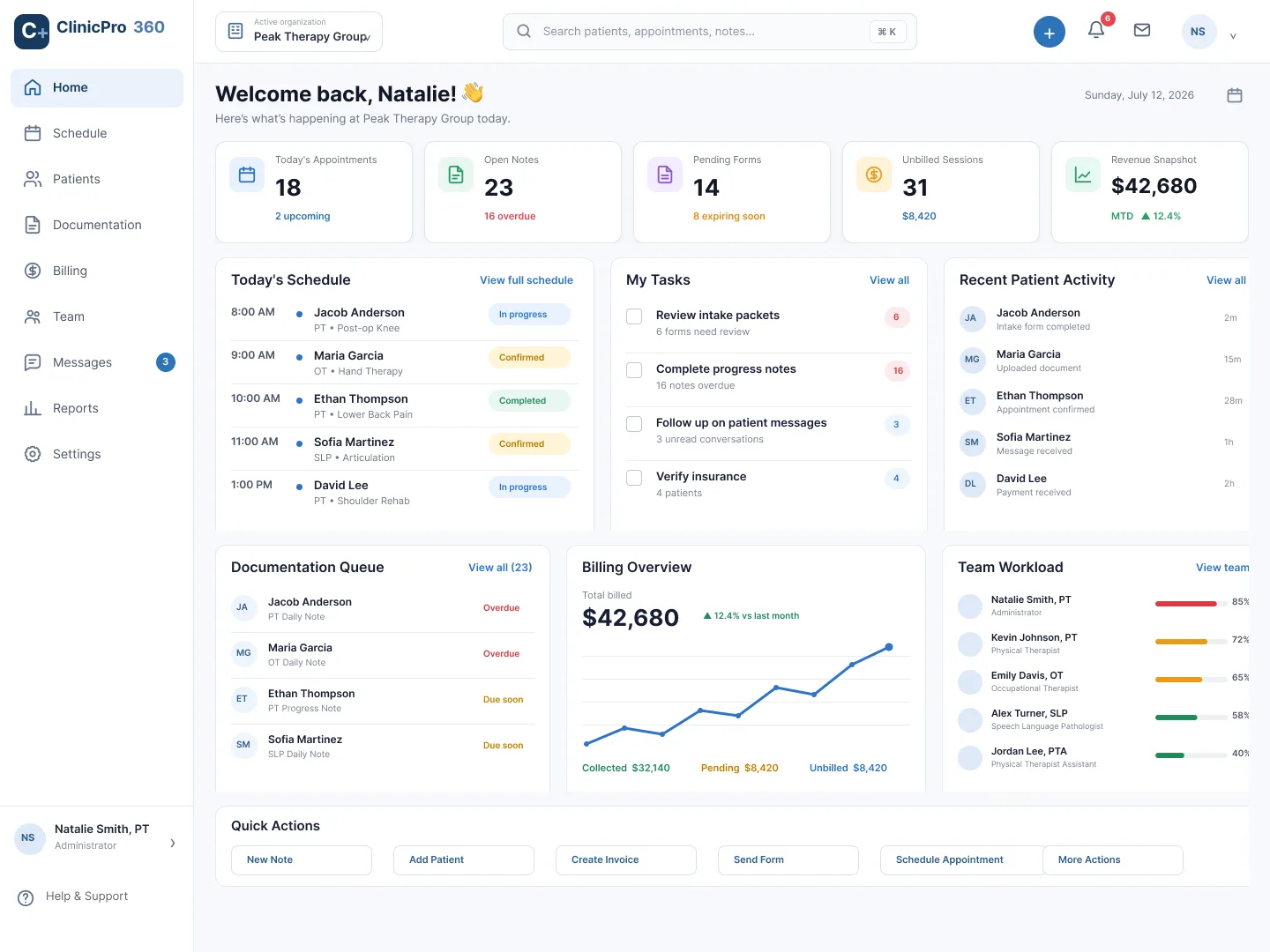Click Emily Davis's orange workload bar
Screen dimensions: 1270x952
coord(1179,680)
